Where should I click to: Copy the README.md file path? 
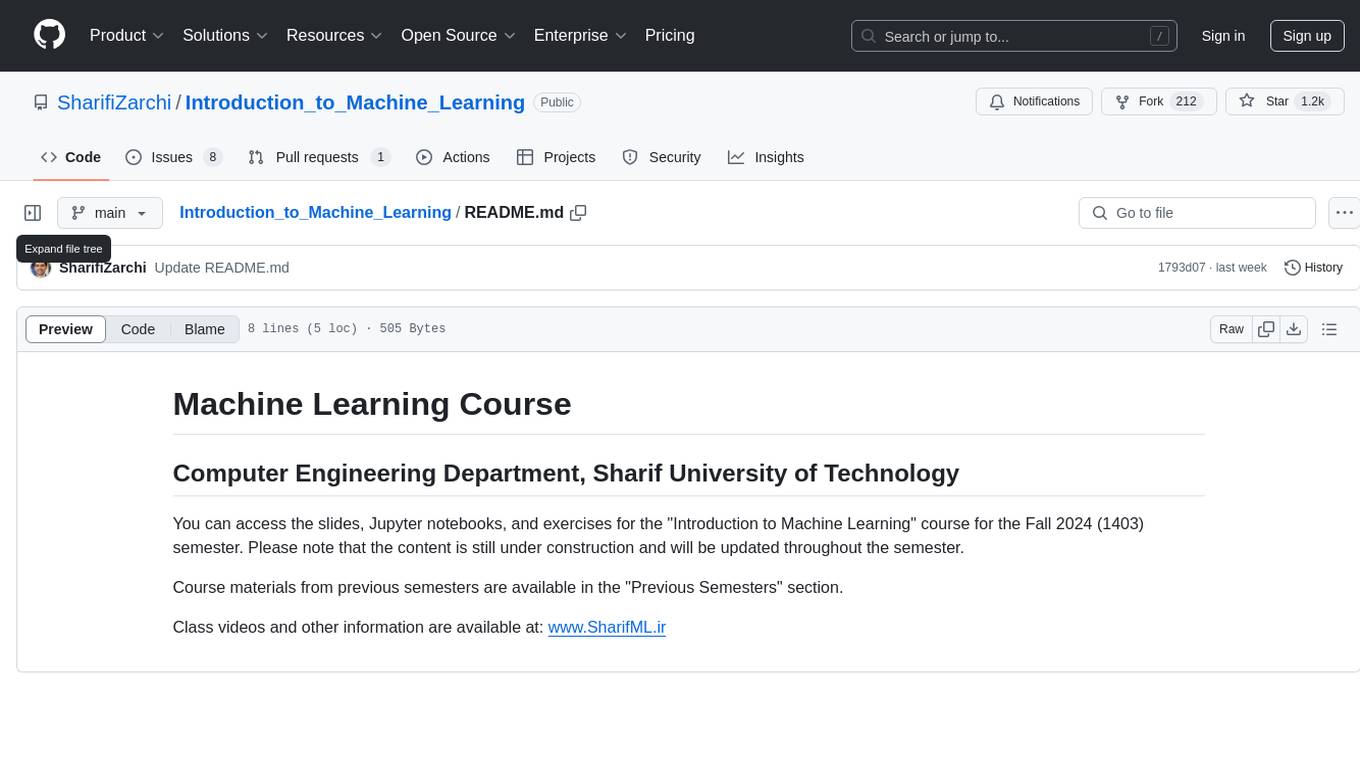point(578,213)
